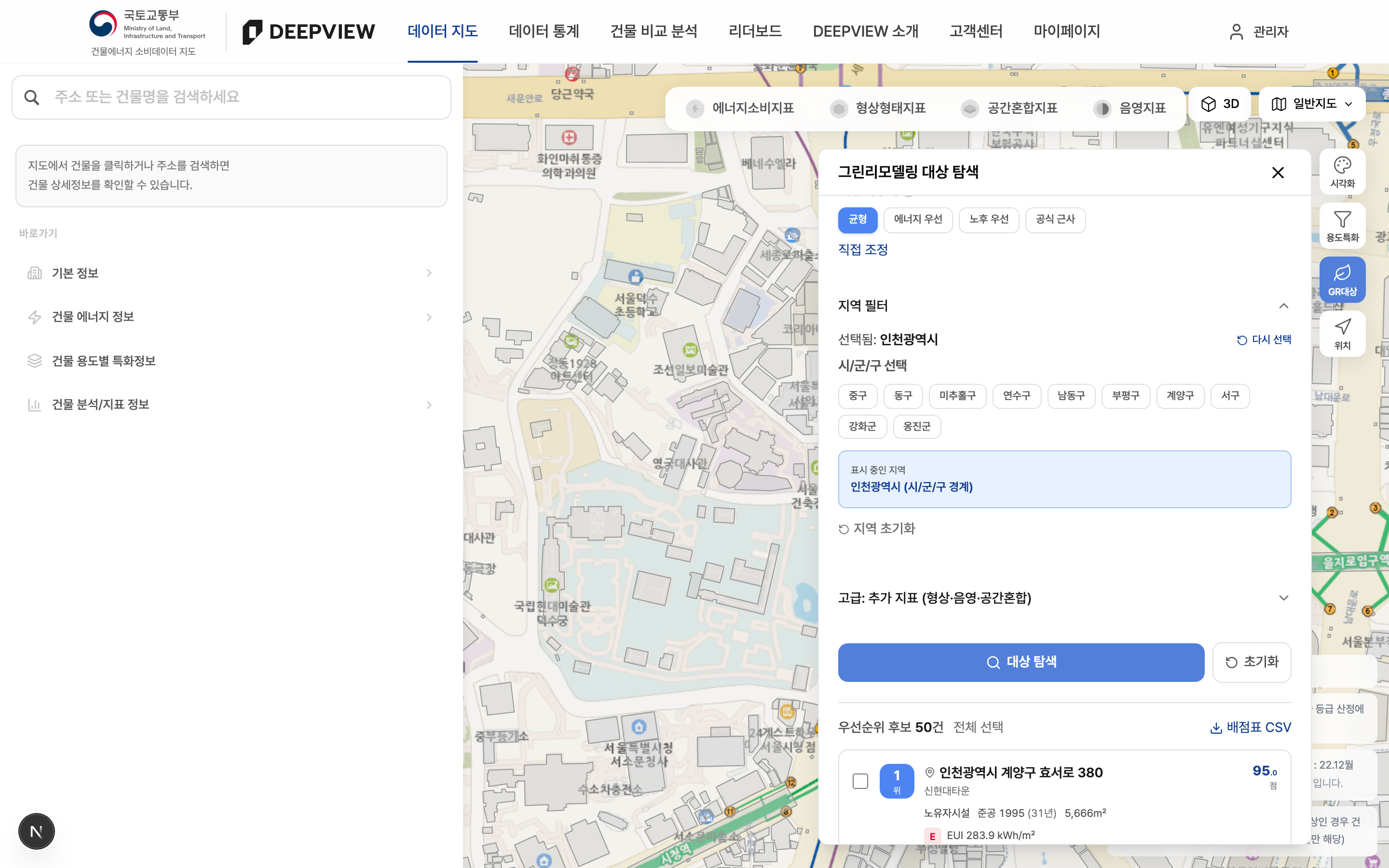1389x868 pixels.
Task: Open the 건물 비교 분석 tab
Action: click(x=654, y=31)
